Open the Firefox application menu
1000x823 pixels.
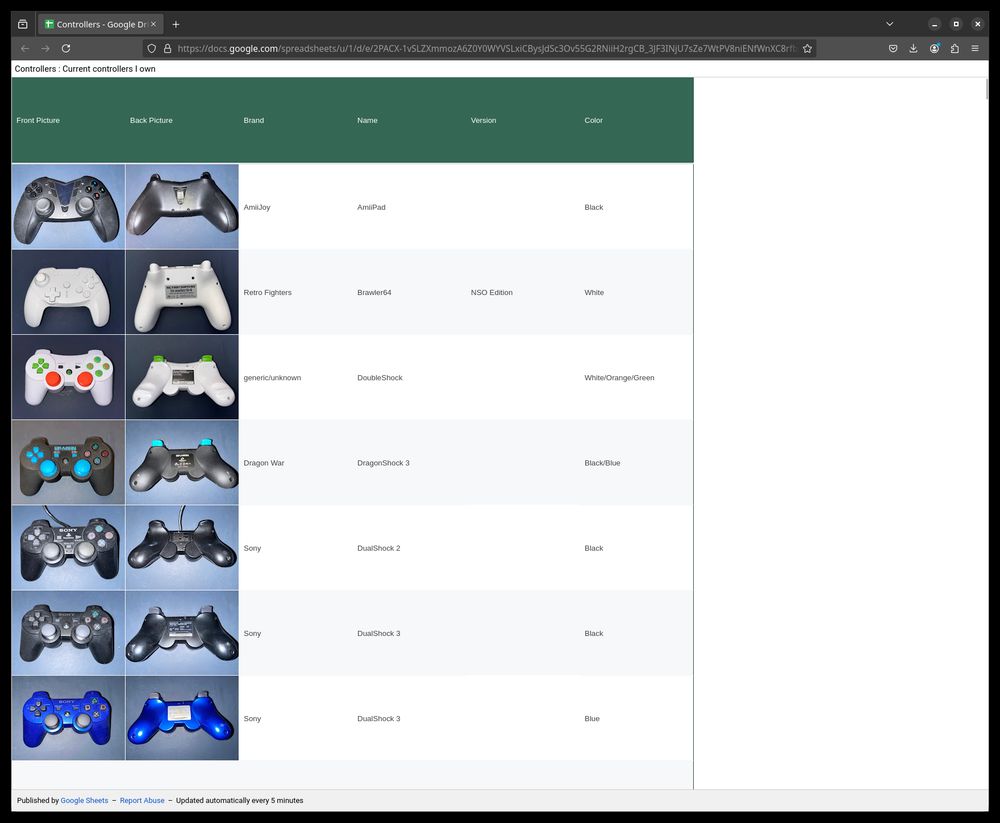(975, 48)
